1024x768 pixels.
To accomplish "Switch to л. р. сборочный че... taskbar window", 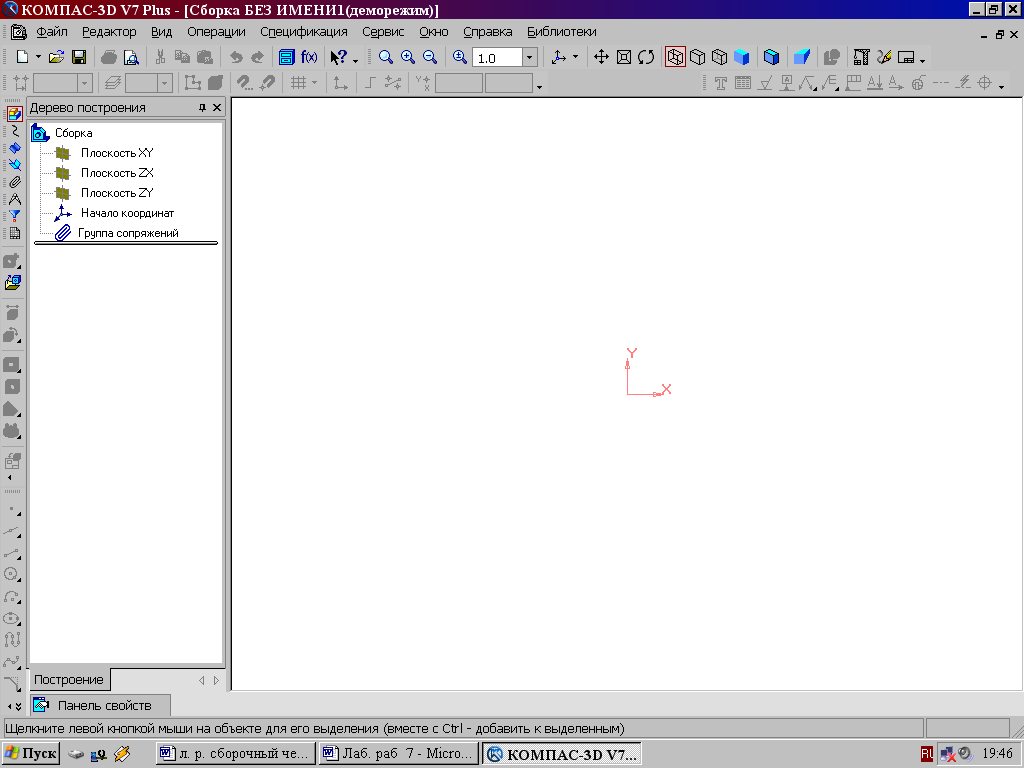I will click(236, 754).
